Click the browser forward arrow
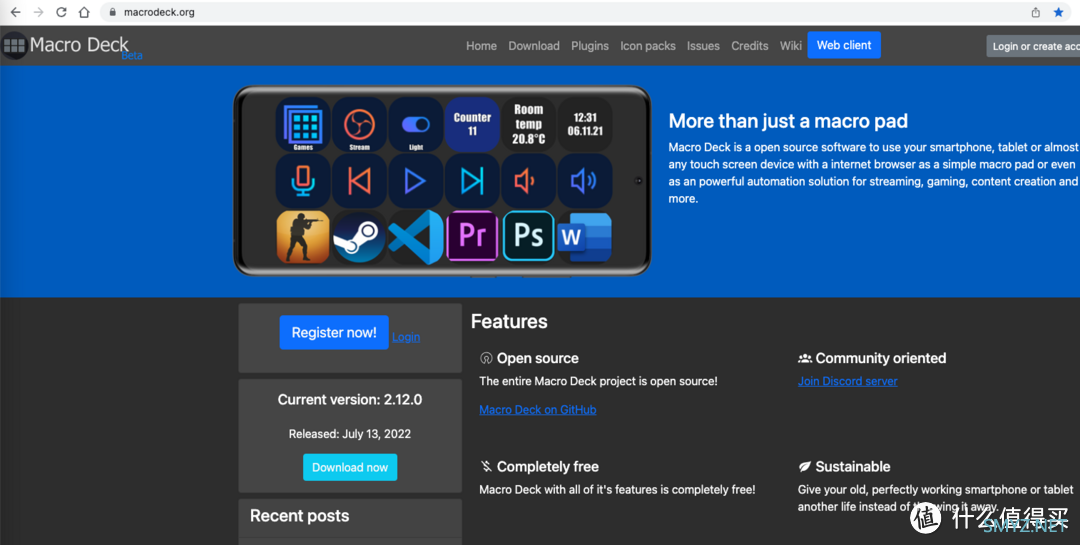This screenshot has height=545, width=1080. [39, 12]
